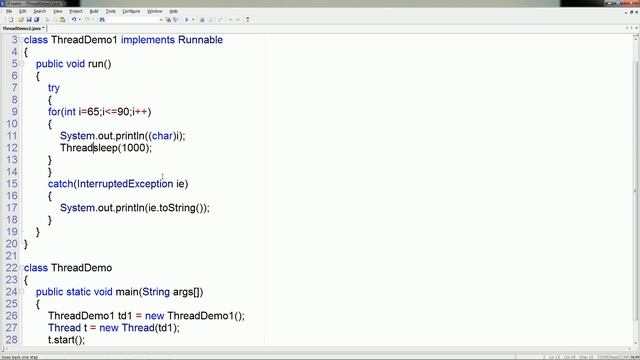Image resolution: width=640 pixels, height=360 pixels.
Task: Open the View menu
Action: [58, 11]
